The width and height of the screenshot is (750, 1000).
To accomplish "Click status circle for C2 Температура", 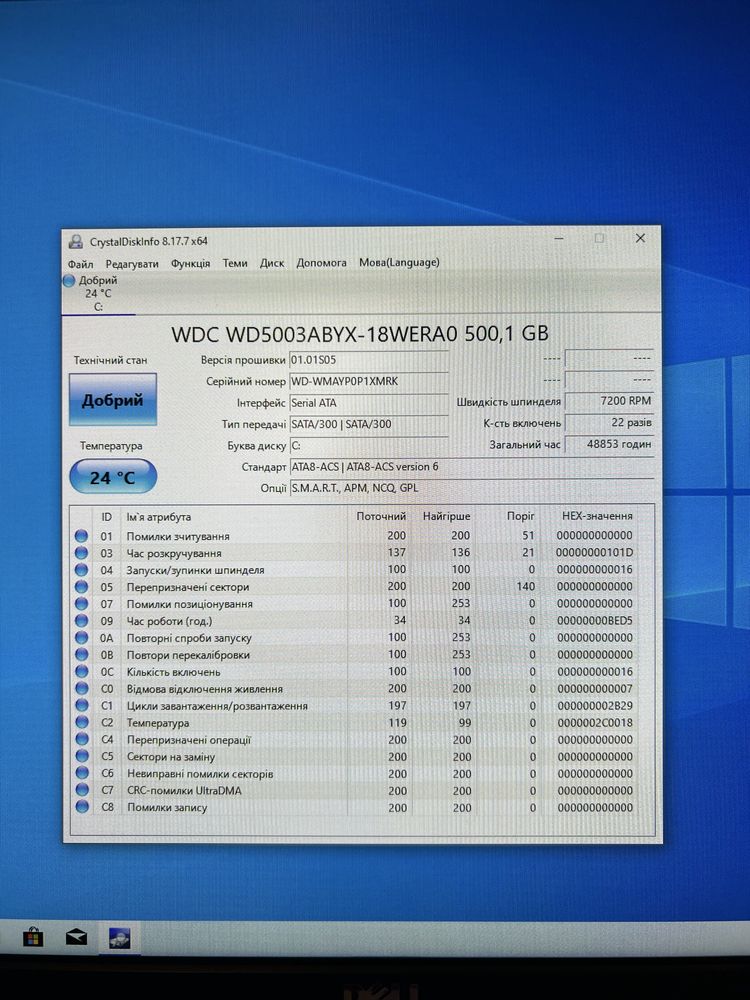I will 81,723.
